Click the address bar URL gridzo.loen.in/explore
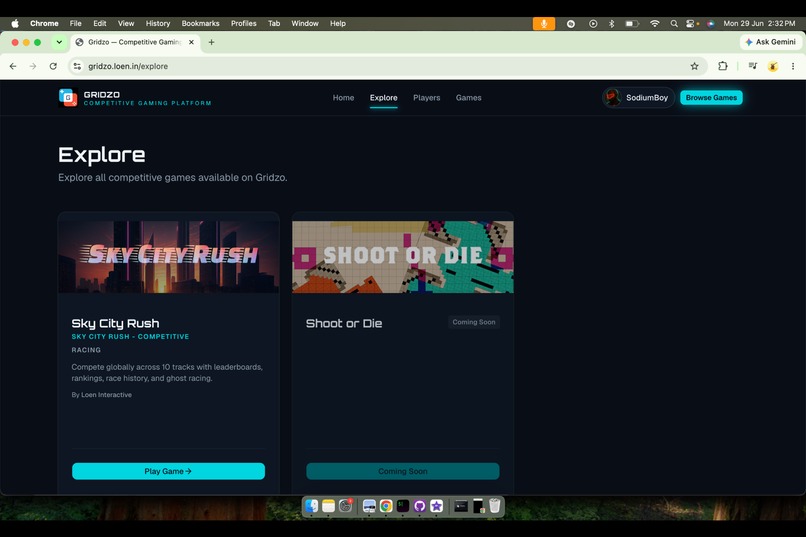Viewport: 806px width, 537px height. [128, 66]
